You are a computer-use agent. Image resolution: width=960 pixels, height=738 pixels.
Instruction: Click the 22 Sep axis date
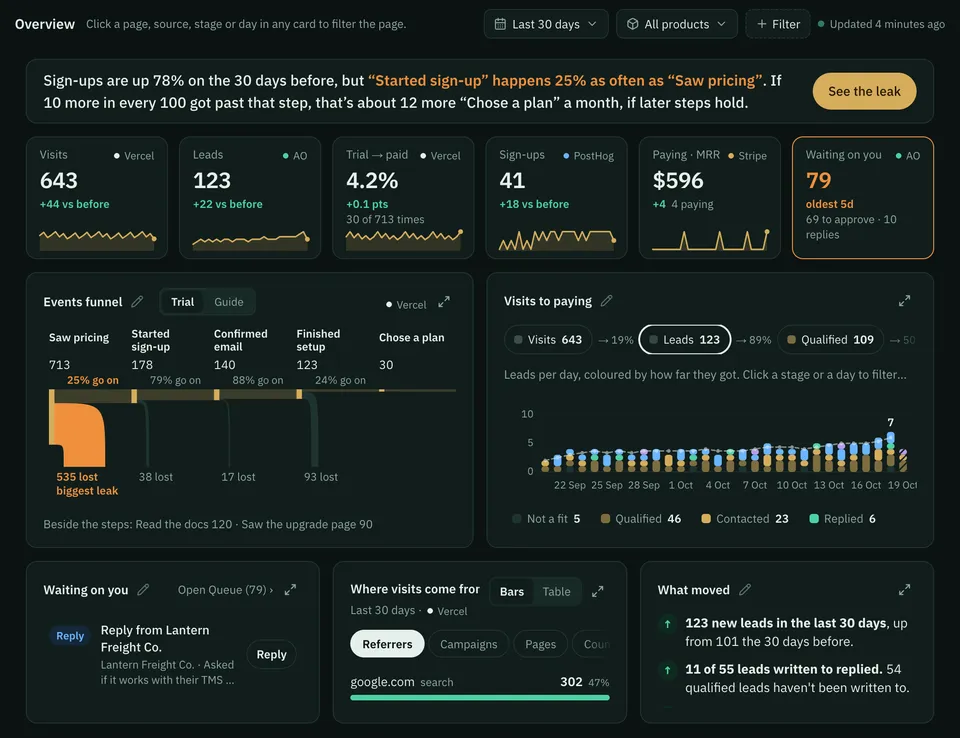coord(569,485)
